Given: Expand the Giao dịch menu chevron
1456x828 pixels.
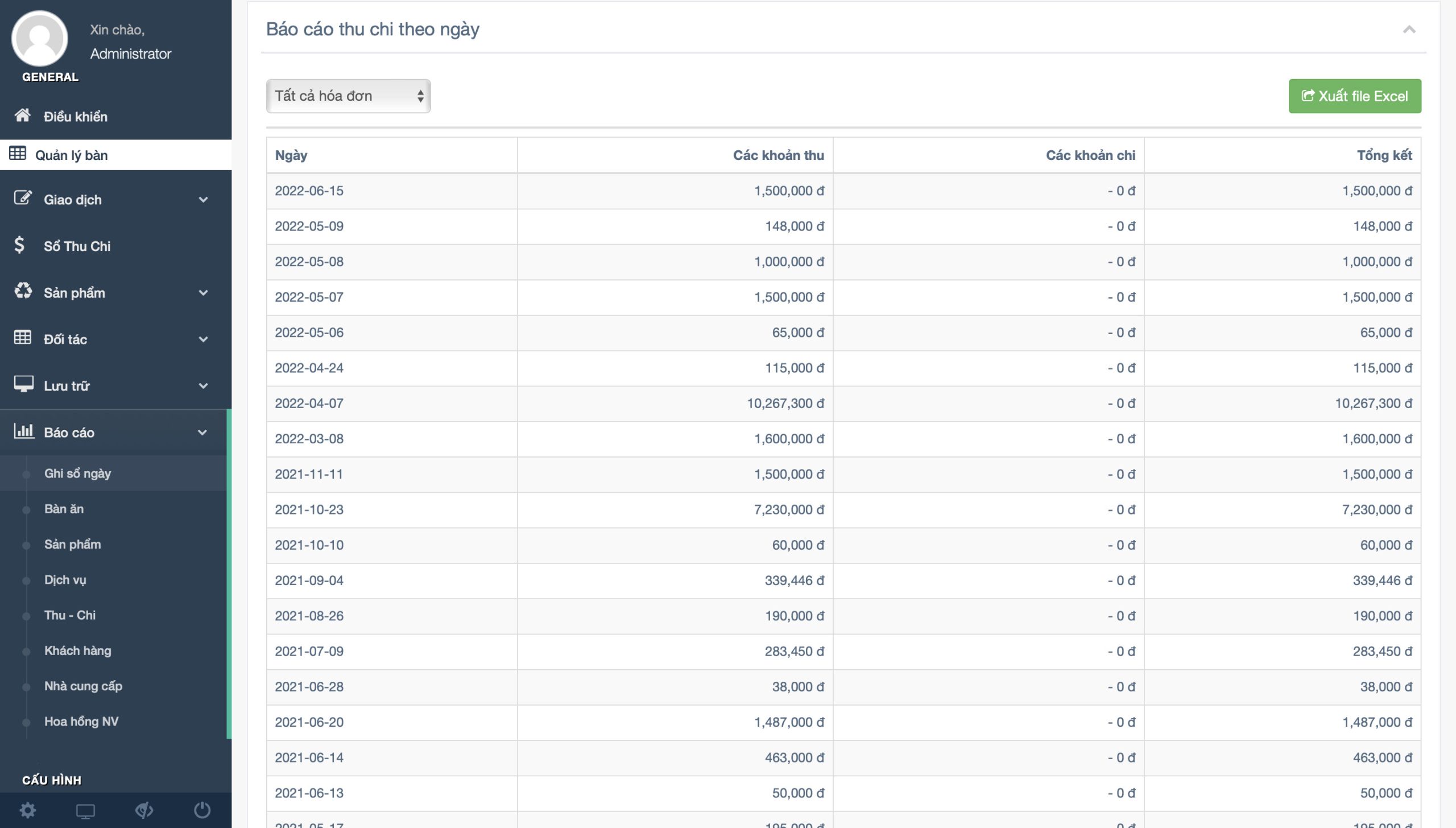Looking at the screenshot, I should coord(203,200).
